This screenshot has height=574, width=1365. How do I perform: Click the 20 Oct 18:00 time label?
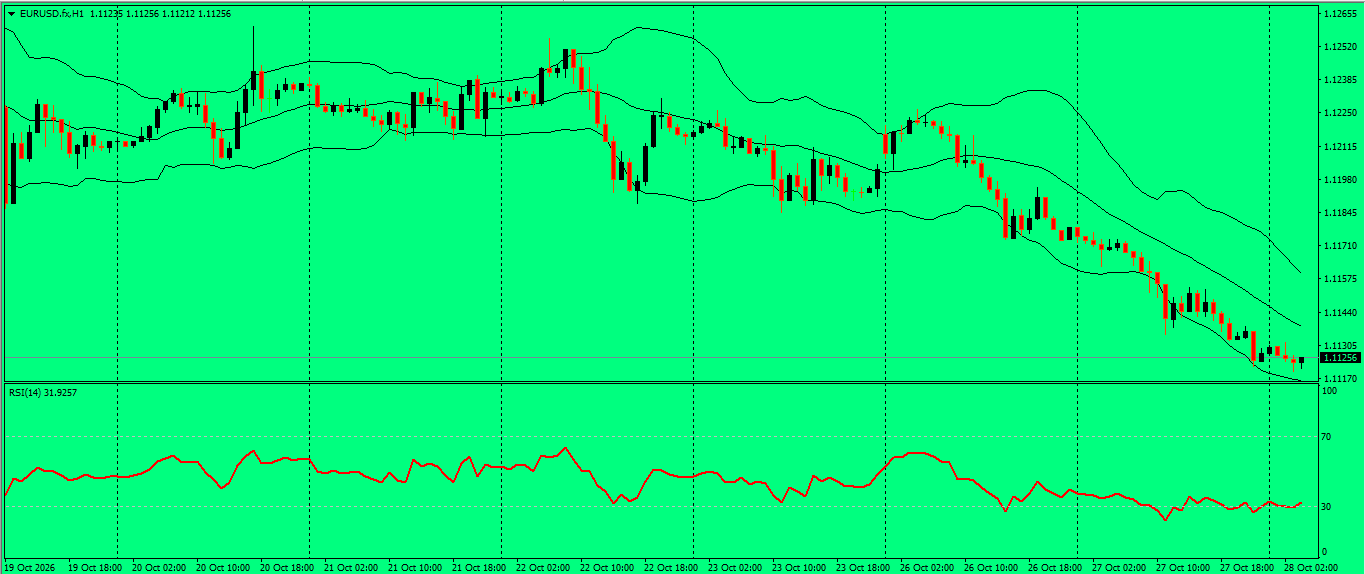pos(287,567)
